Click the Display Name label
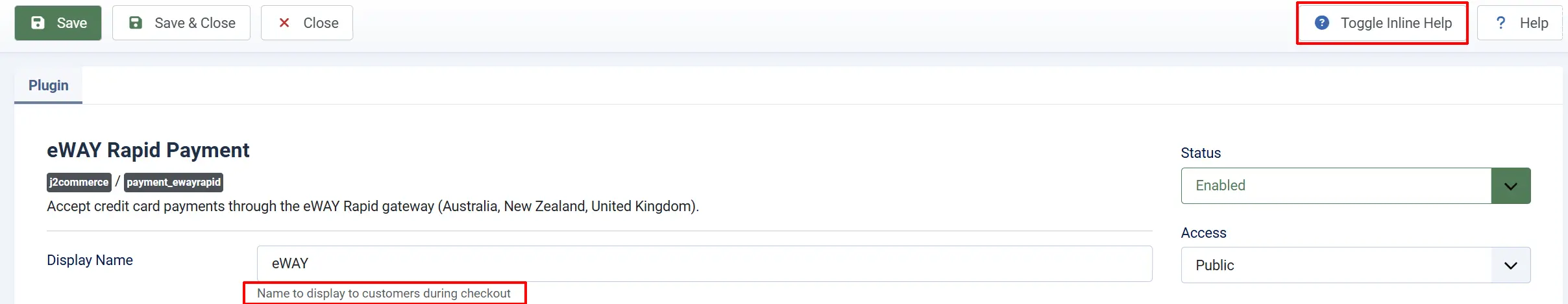 (x=90, y=260)
